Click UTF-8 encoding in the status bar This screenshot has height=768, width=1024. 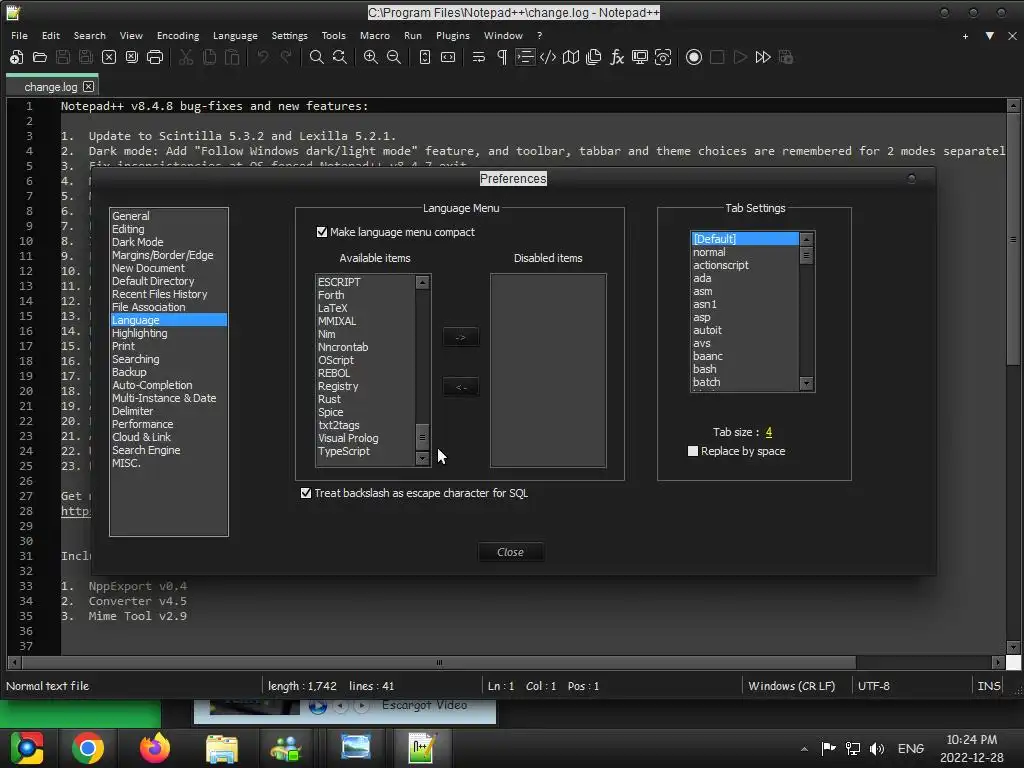pyautogui.click(x=874, y=686)
